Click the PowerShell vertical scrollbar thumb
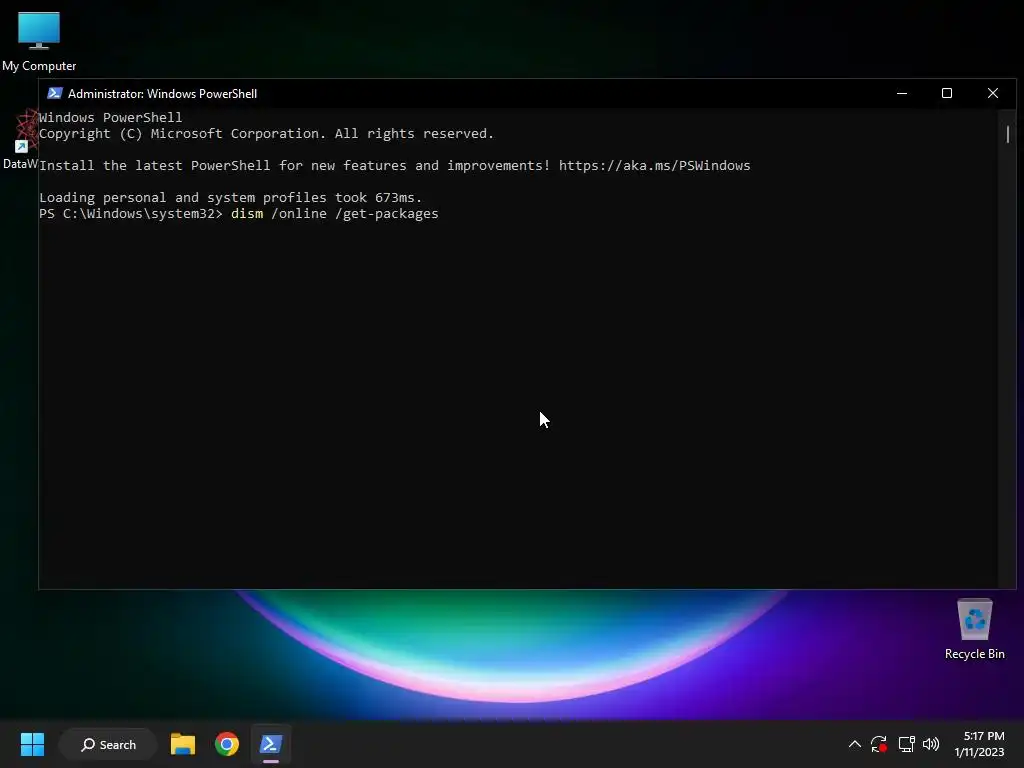This screenshot has width=1024, height=768. click(x=1008, y=134)
